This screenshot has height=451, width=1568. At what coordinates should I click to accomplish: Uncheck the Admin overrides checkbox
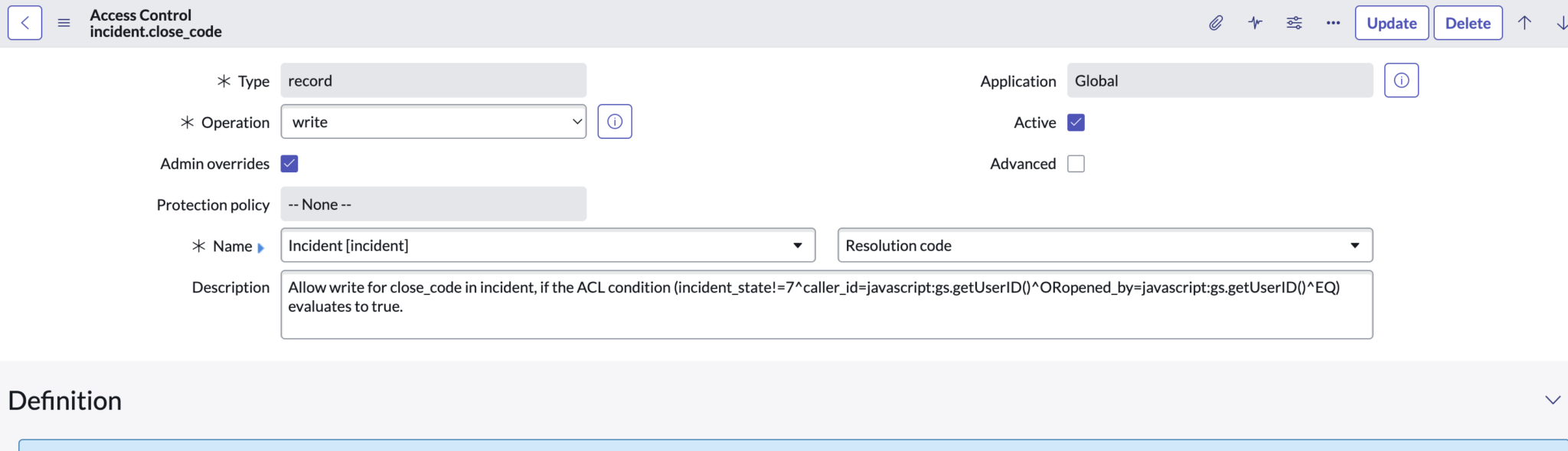tap(289, 164)
